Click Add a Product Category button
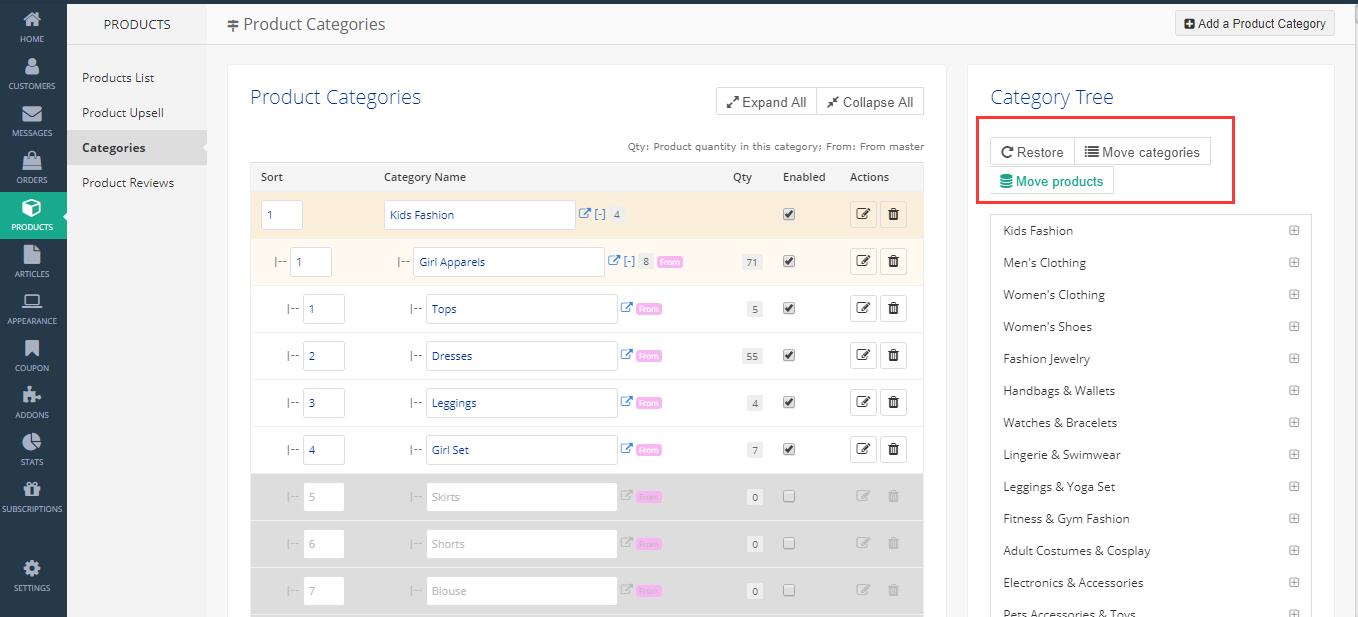 [1254, 24]
